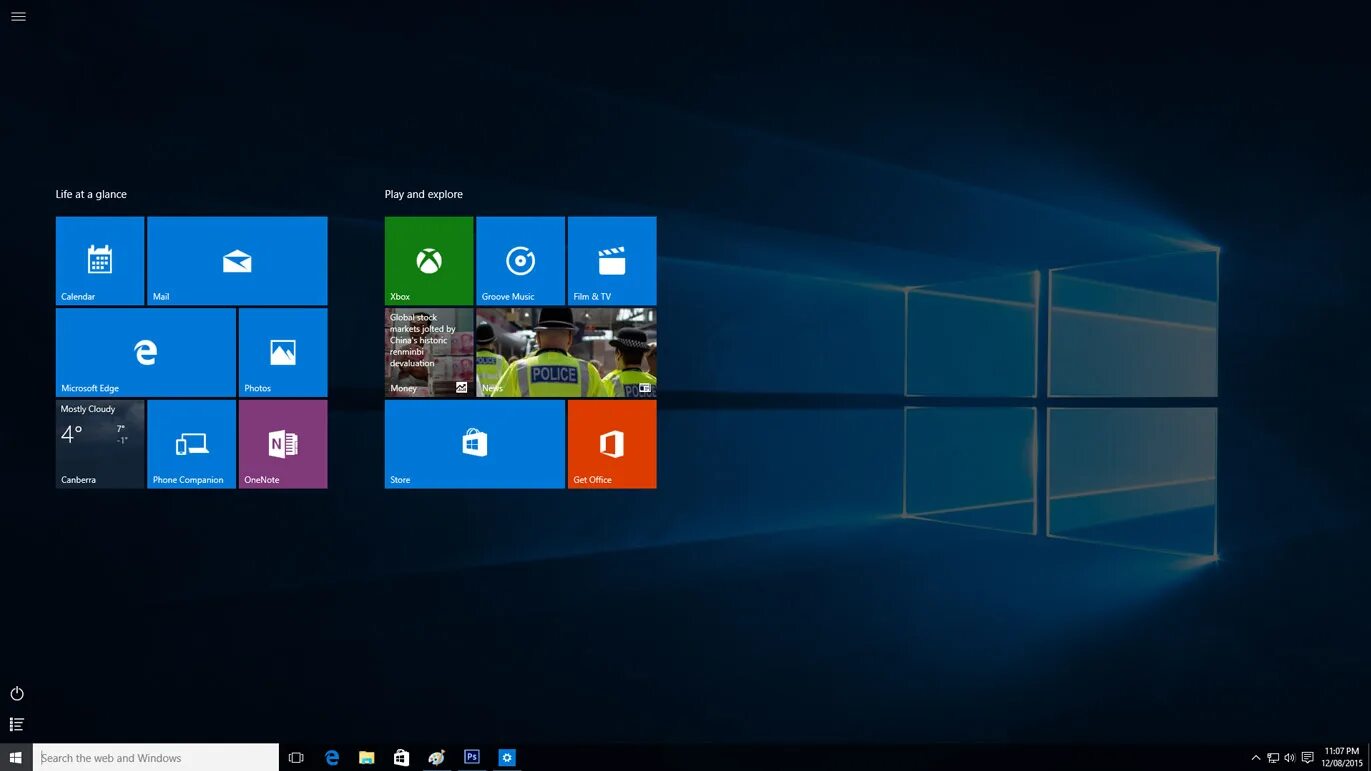The image size is (1371, 771).
Task: Click the Windows Start button
Action: click(x=15, y=758)
